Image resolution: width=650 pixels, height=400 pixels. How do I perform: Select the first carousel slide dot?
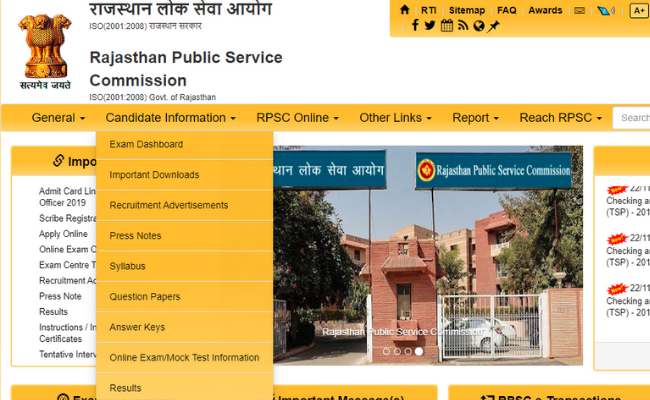click(x=386, y=352)
